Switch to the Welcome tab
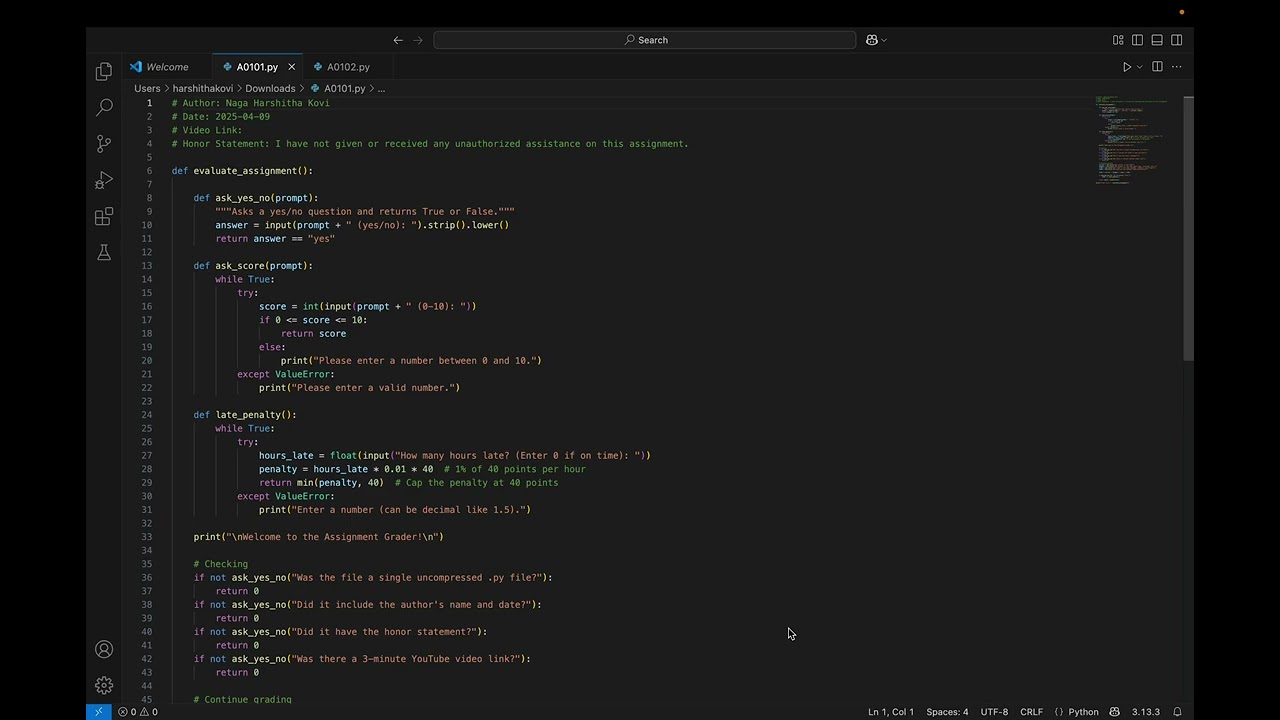The image size is (1280, 720). coord(167,67)
